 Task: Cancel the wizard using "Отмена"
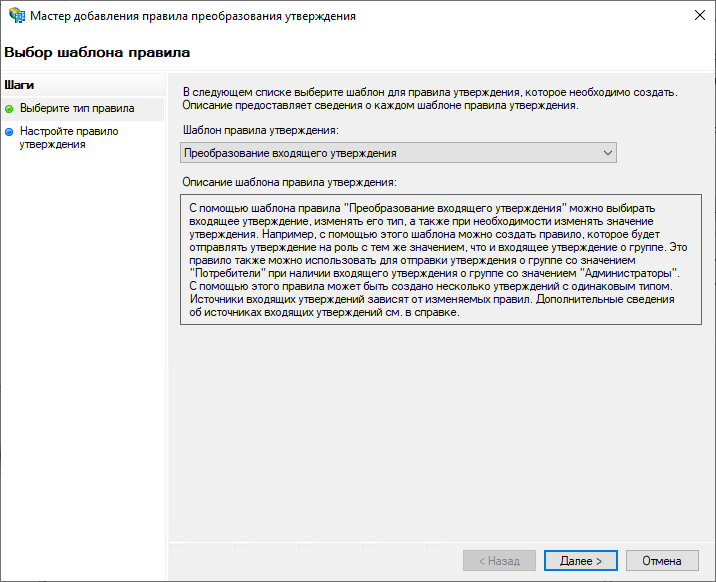[x=661, y=561]
